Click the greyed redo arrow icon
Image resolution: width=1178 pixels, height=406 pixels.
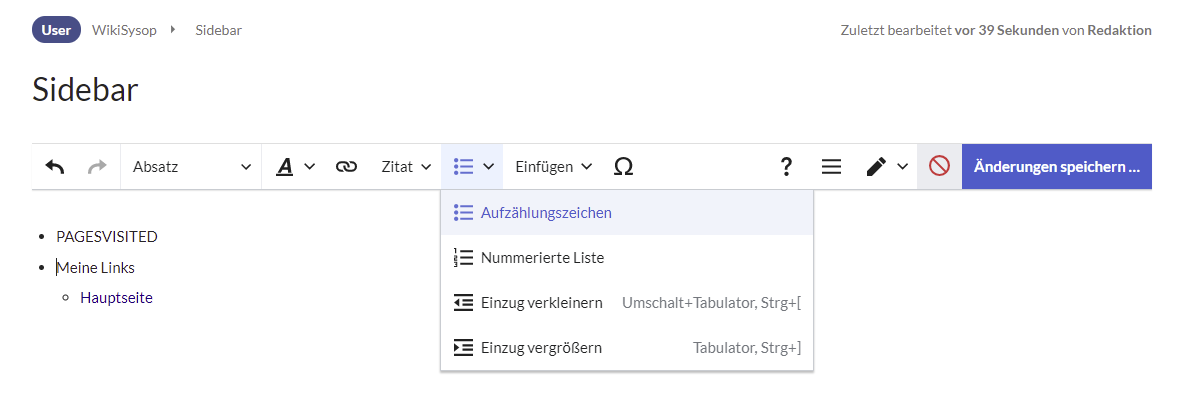tap(98, 167)
